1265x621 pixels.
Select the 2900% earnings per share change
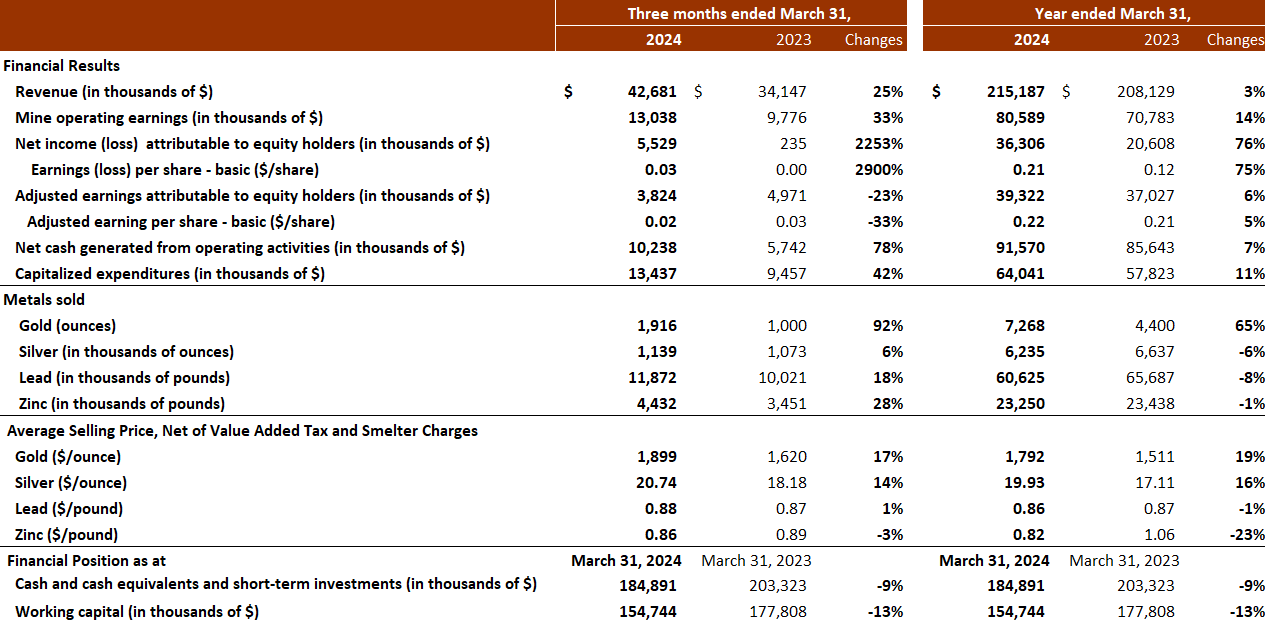[x=878, y=170]
